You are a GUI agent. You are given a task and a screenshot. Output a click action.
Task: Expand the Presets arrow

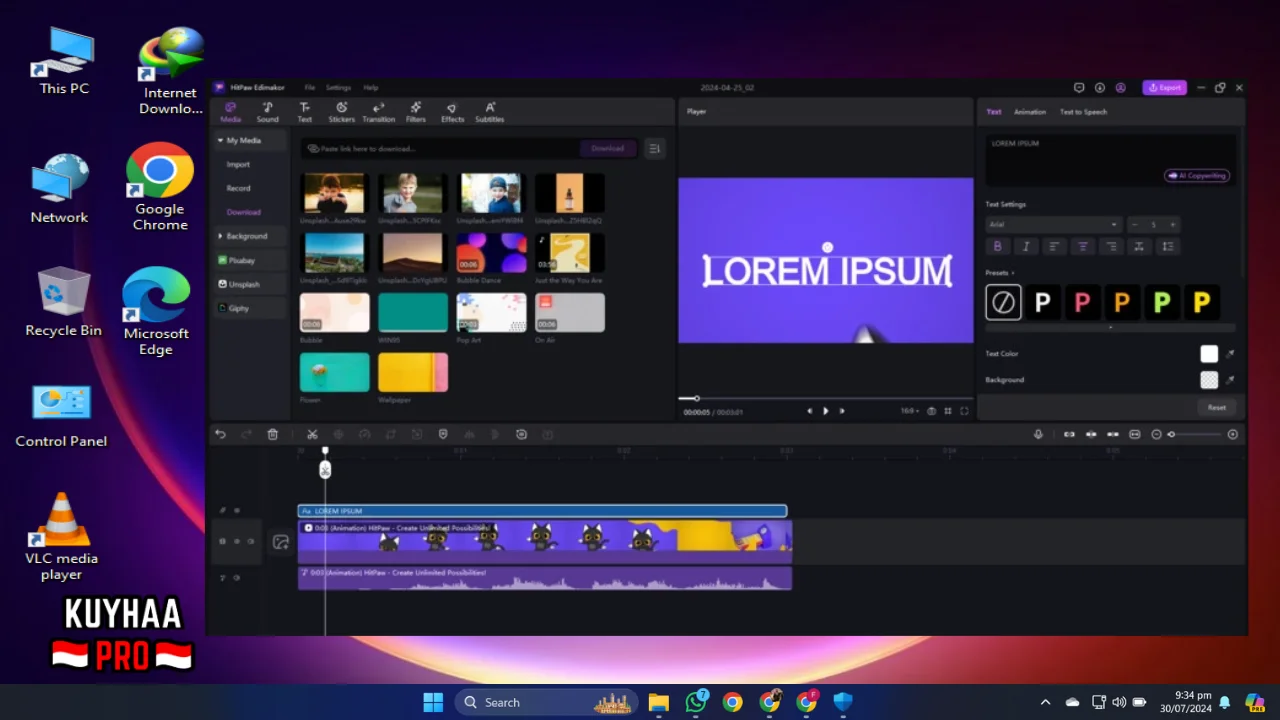pyautogui.click(x=1013, y=272)
